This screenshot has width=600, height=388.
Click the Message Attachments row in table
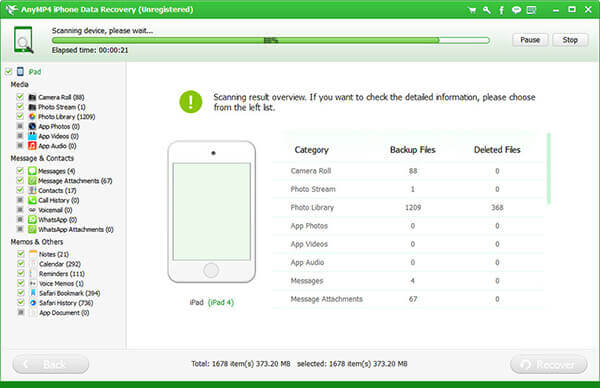click(x=408, y=299)
